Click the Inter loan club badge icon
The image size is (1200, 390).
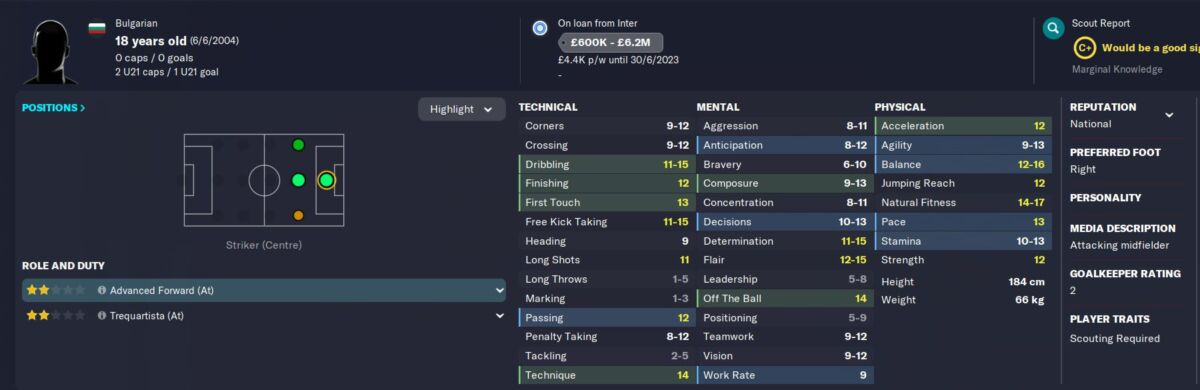point(540,28)
